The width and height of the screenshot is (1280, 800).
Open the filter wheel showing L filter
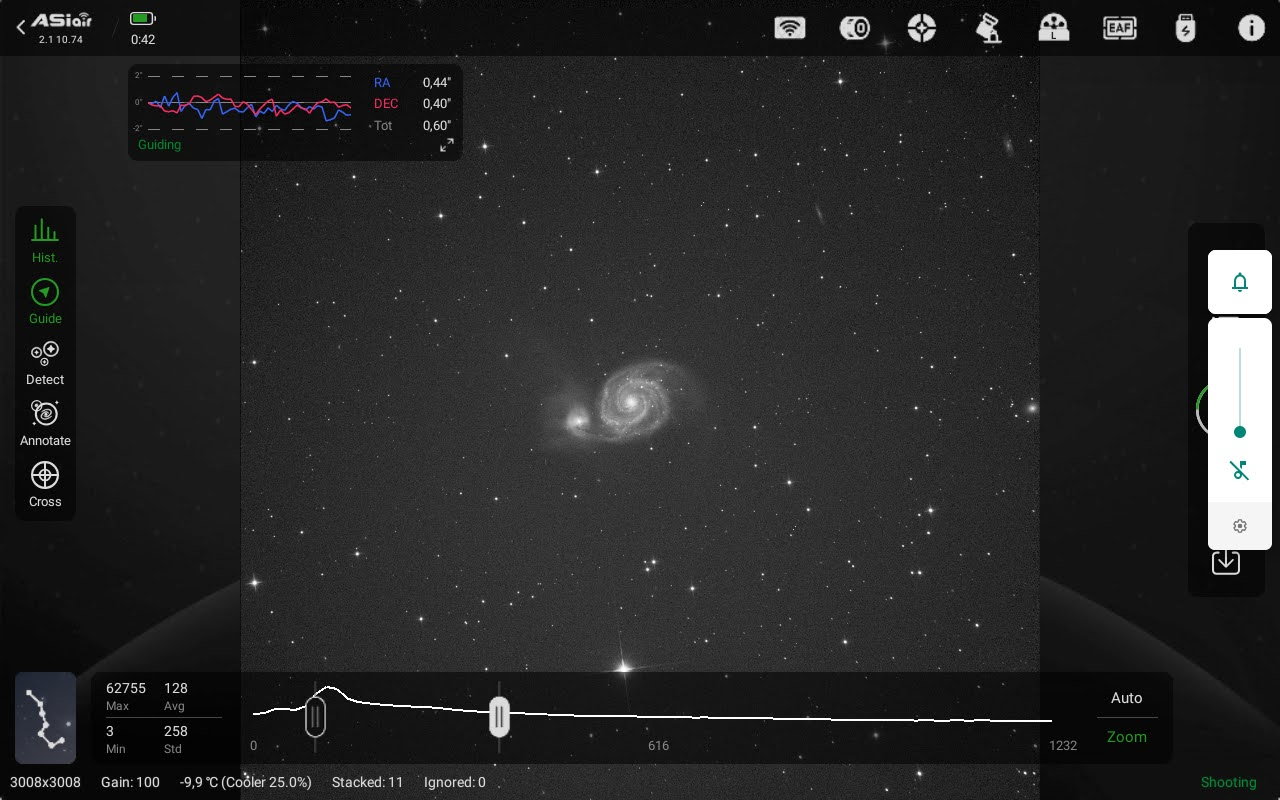(1054, 28)
